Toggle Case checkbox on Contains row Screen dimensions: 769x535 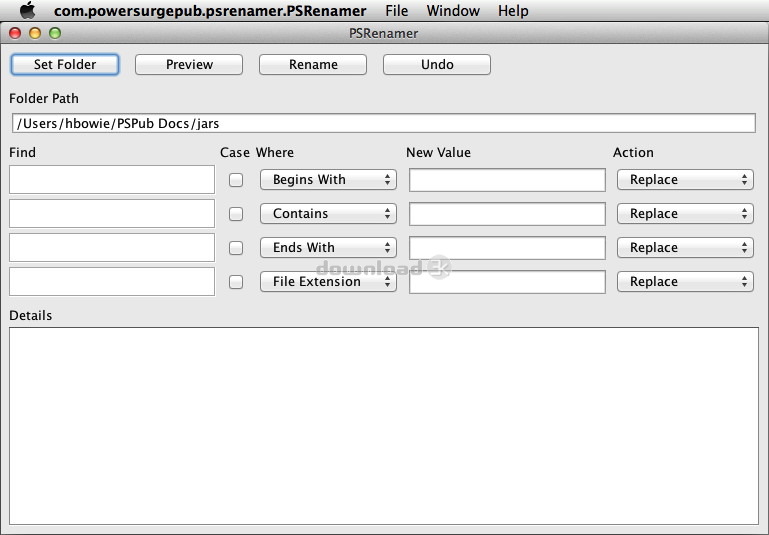point(236,214)
